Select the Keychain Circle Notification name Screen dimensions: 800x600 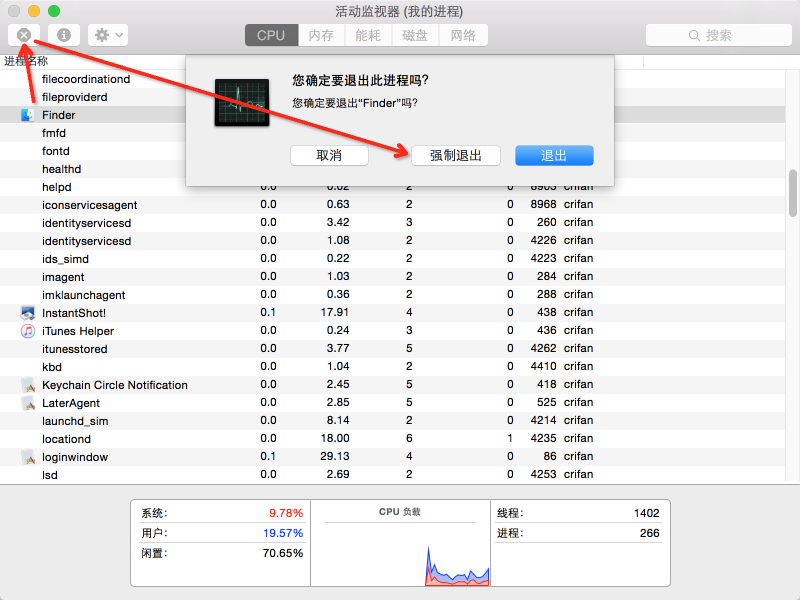click(115, 385)
